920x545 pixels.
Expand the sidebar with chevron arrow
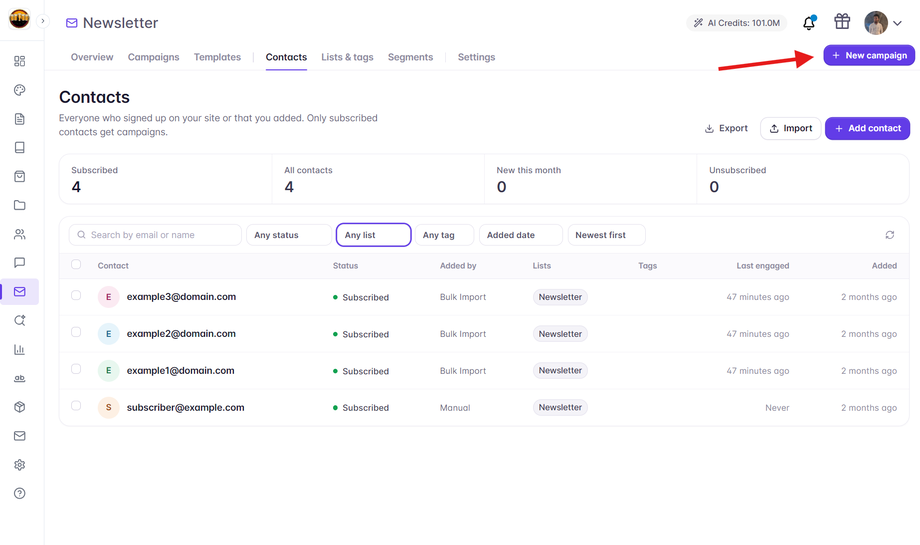pyautogui.click(x=43, y=21)
